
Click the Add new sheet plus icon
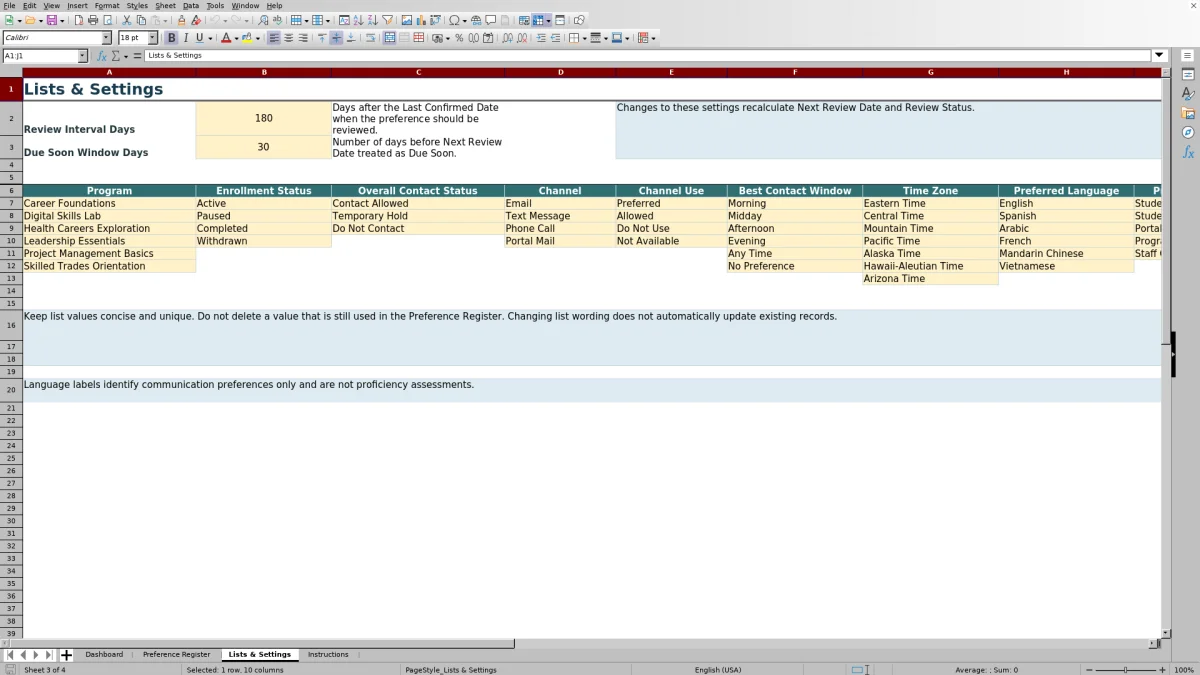pyautogui.click(x=66, y=655)
